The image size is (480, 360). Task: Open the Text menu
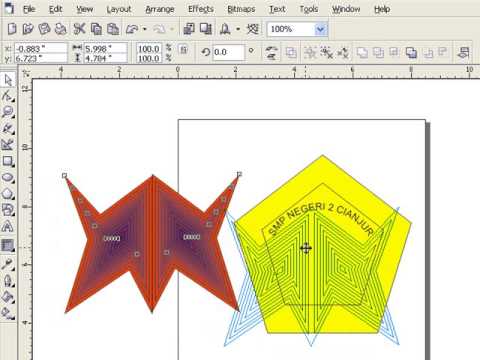tap(277, 9)
